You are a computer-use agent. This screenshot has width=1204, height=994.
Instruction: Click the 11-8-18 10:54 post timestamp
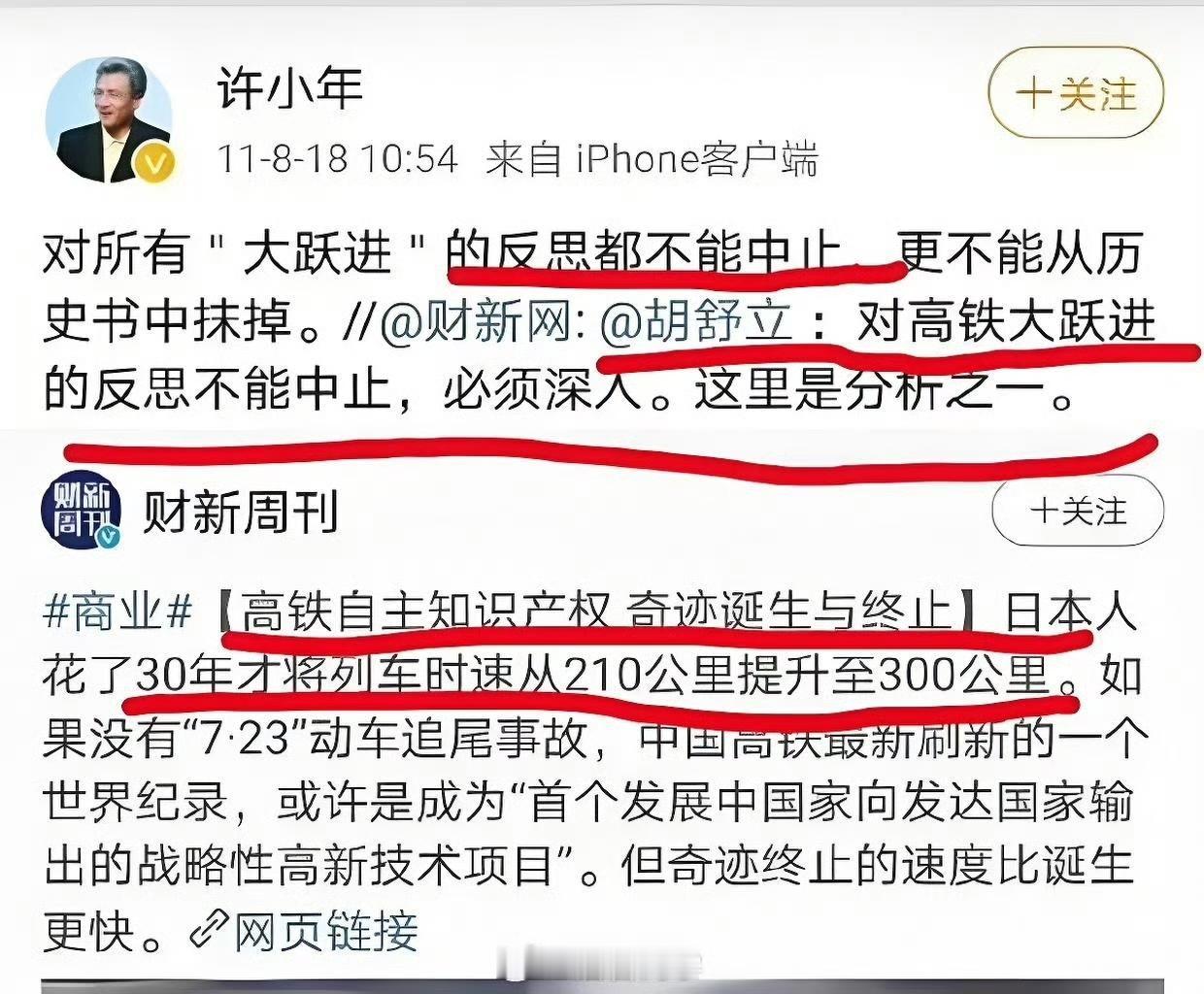[337, 159]
